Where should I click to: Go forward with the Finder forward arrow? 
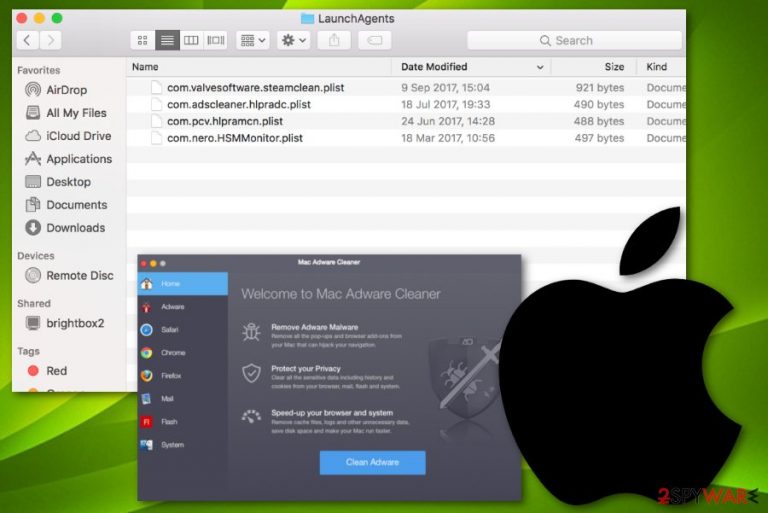(x=50, y=40)
